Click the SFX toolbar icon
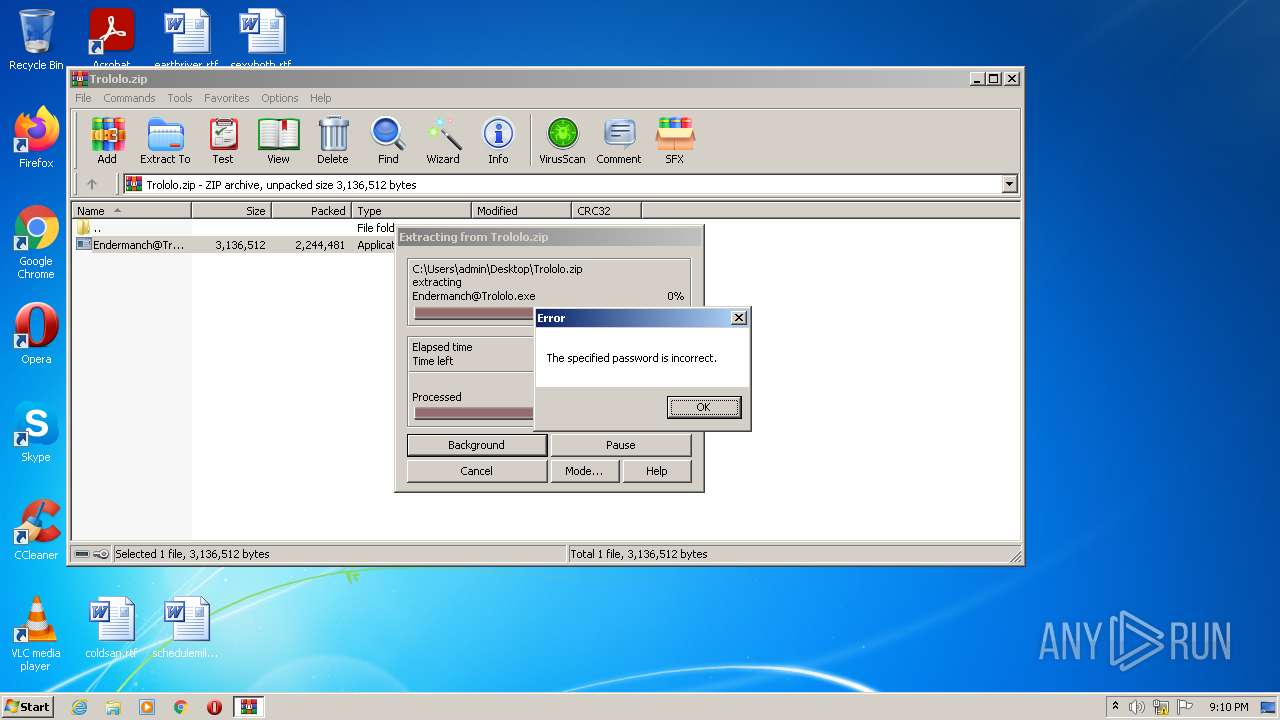Screen dimensions: 1280x720 (x=675, y=141)
